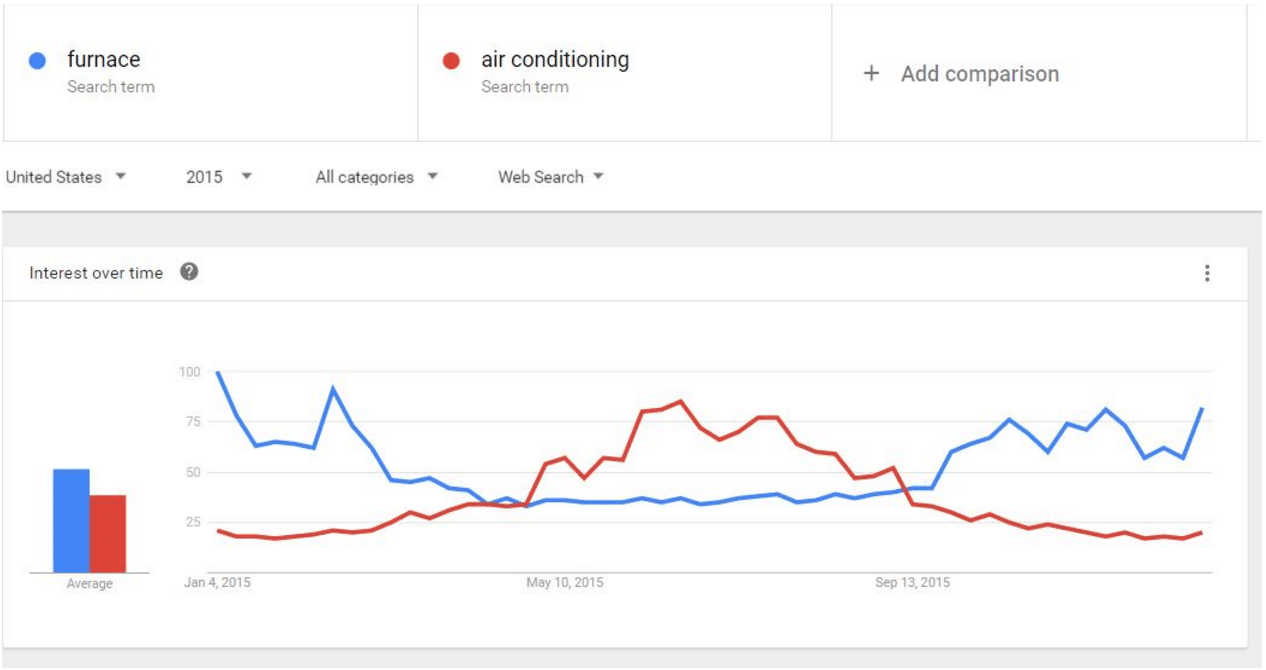This screenshot has width=1266, height=670.
Task: Expand the 2015 time range dropdown
Action: click(219, 177)
